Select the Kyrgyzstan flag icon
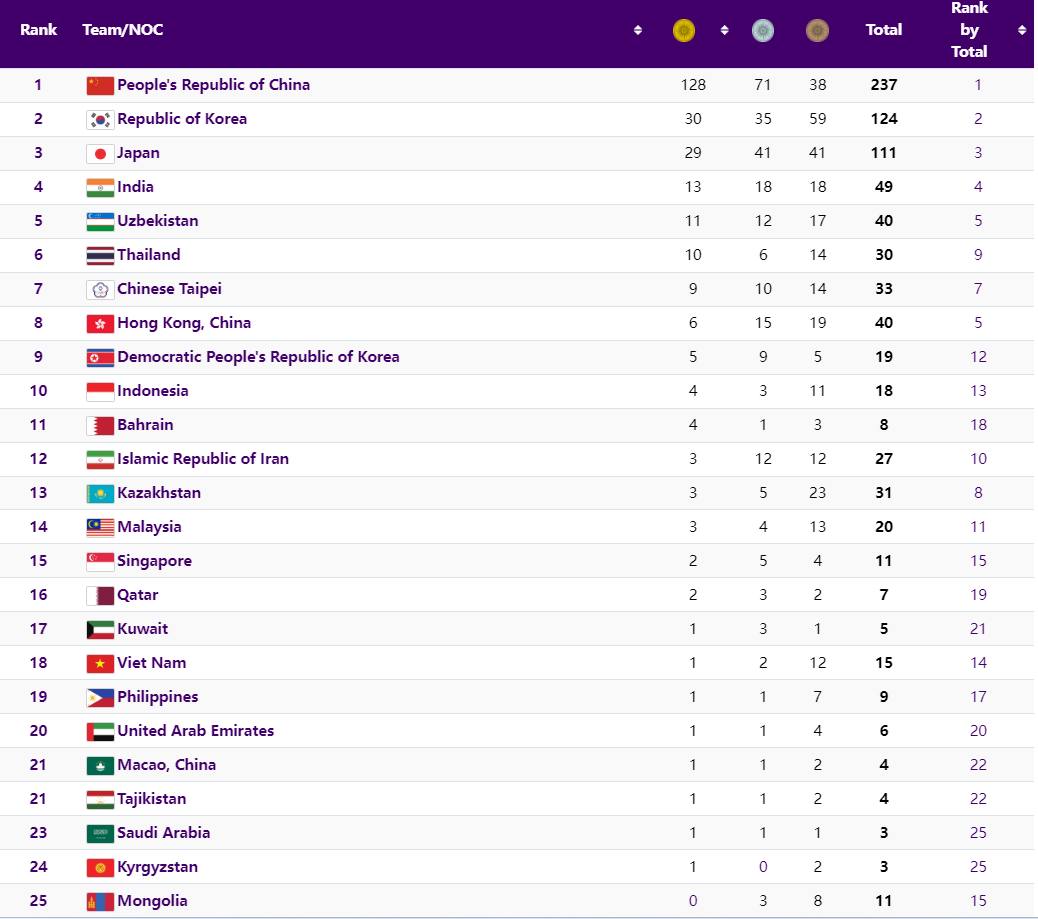The width and height of the screenshot is (1038, 919). point(100,867)
